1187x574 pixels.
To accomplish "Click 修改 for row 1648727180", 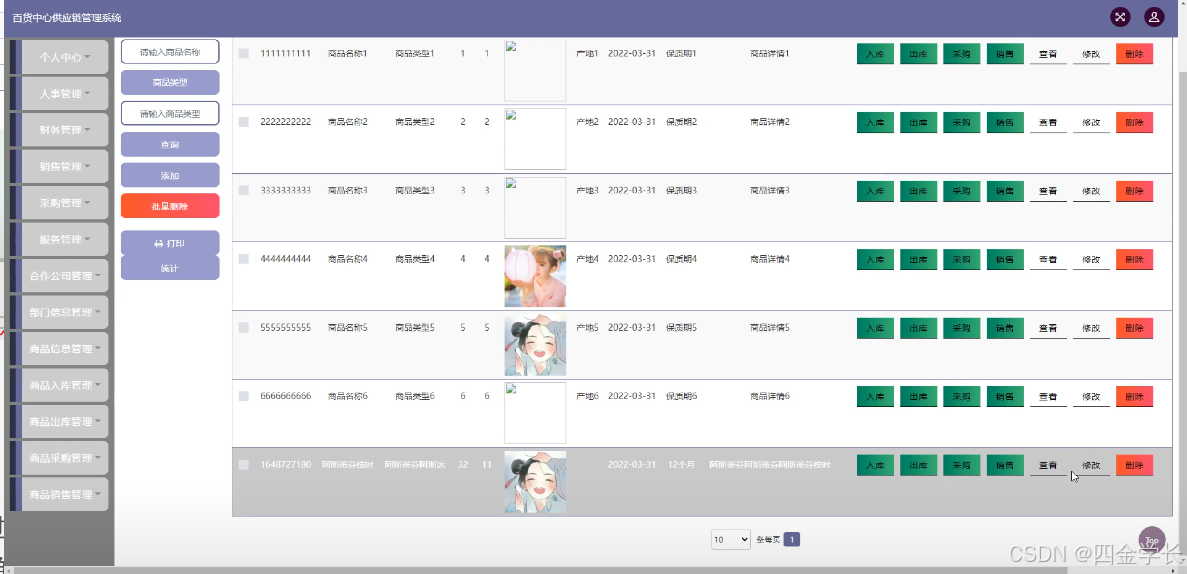I will [1092, 465].
